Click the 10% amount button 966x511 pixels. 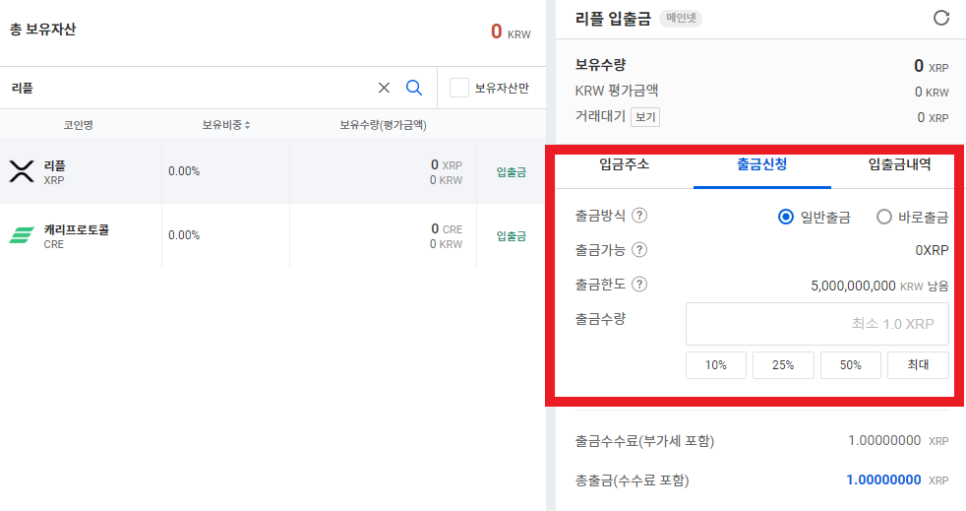click(716, 365)
